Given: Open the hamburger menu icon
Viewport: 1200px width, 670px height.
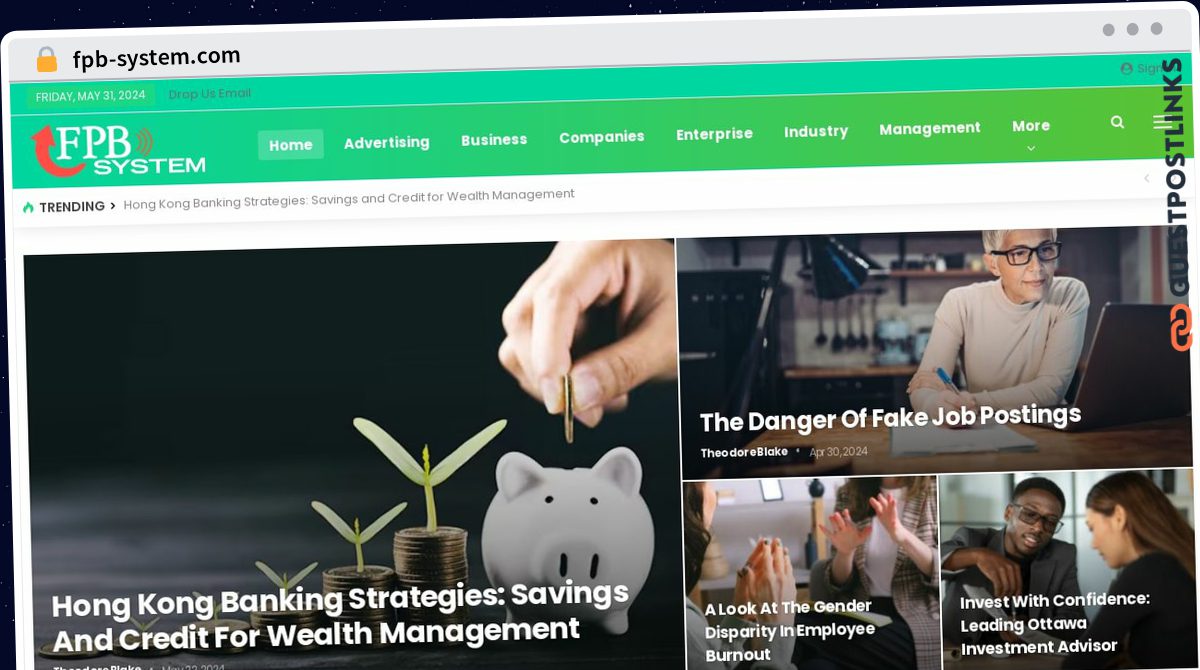Looking at the screenshot, I should [1160, 121].
